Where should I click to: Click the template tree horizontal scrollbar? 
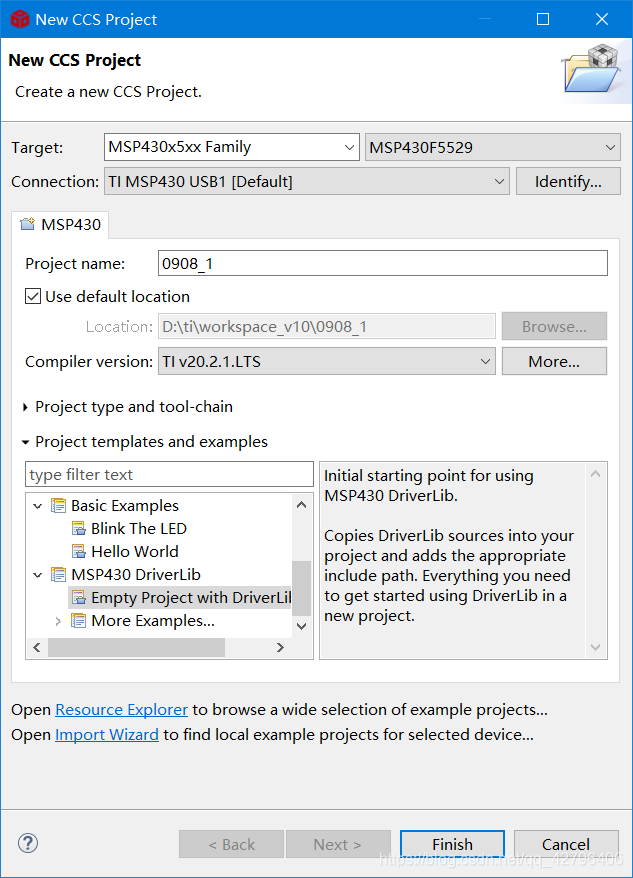click(x=137, y=648)
